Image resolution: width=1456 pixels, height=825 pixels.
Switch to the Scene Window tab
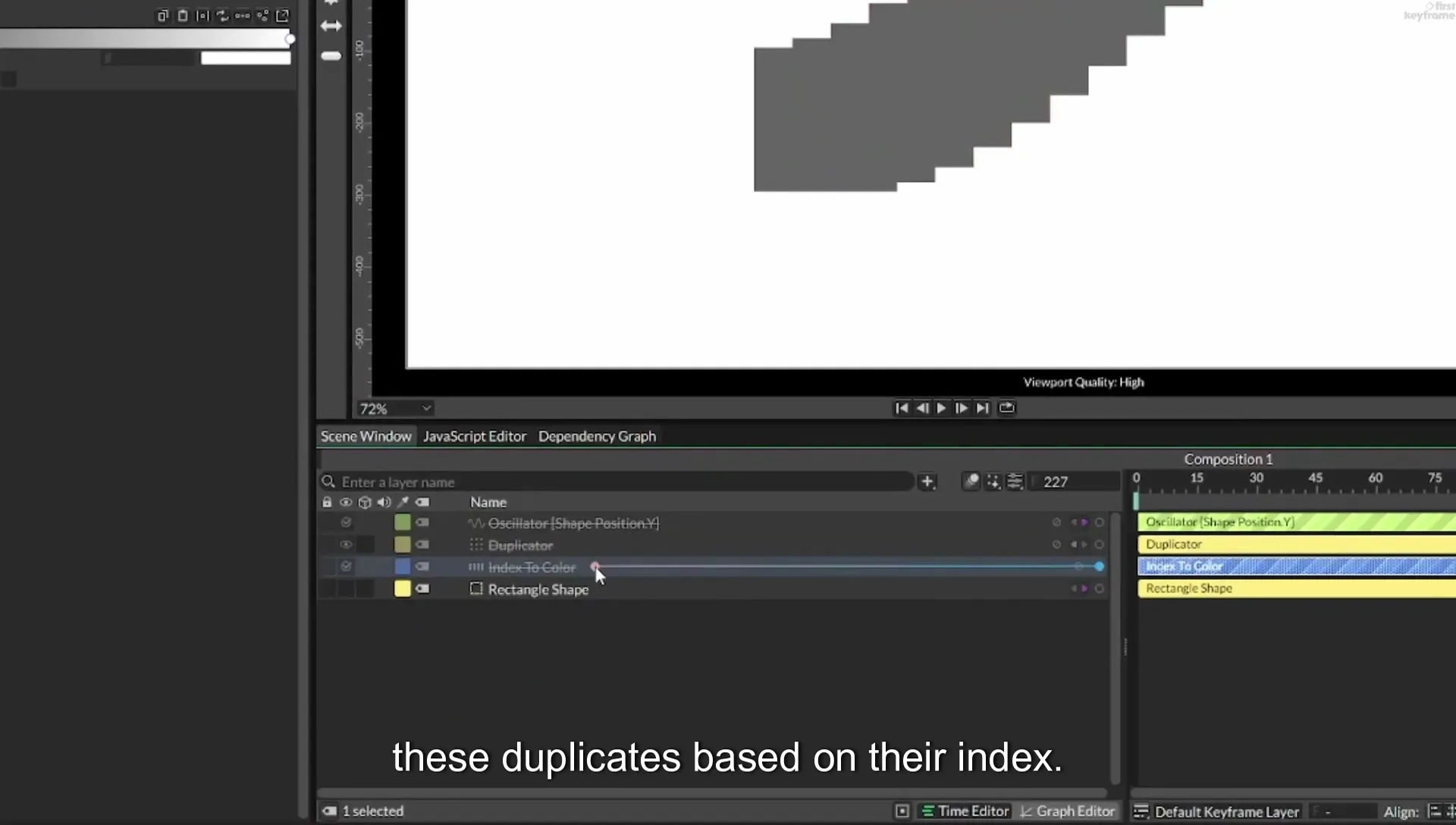366,436
